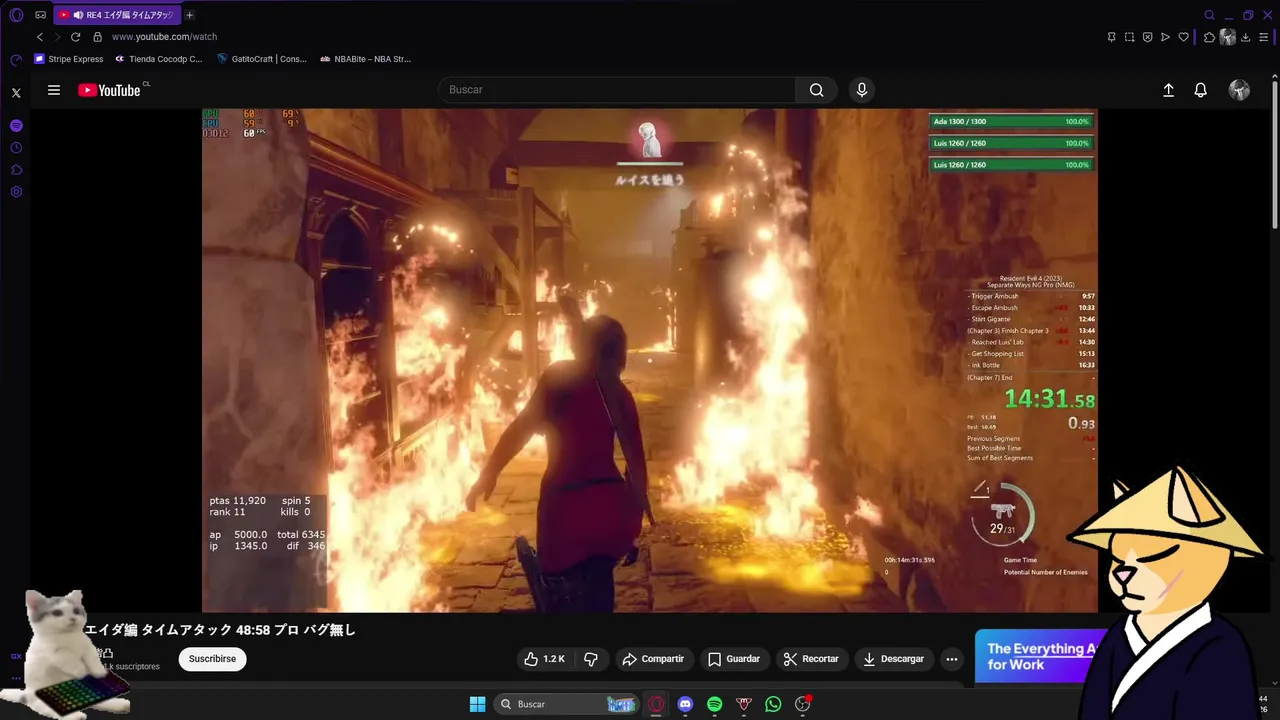This screenshot has width=1280, height=720.
Task: Switch to the RE4 YouTube tab
Action: point(117,15)
